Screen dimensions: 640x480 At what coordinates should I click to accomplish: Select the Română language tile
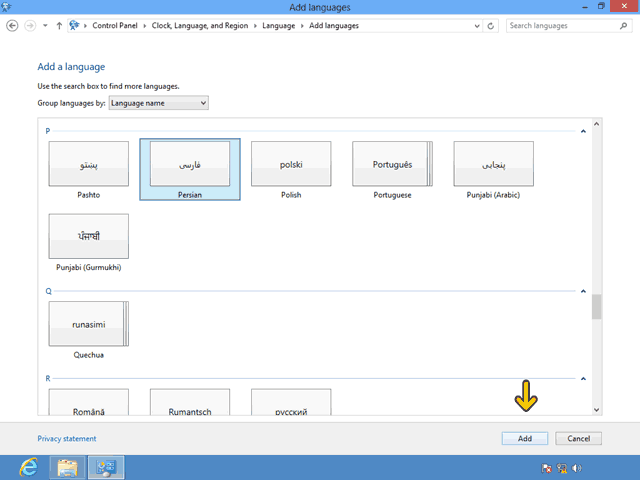click(89, 402)
